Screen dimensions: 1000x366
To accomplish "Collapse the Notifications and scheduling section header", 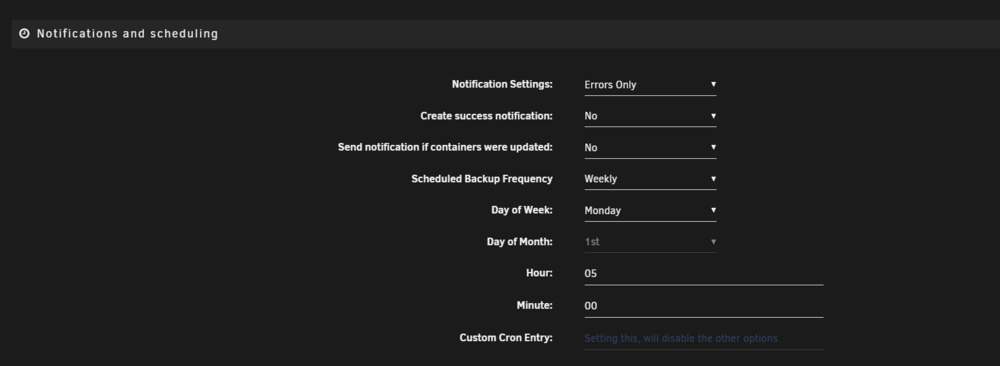I will click(506, 34).
